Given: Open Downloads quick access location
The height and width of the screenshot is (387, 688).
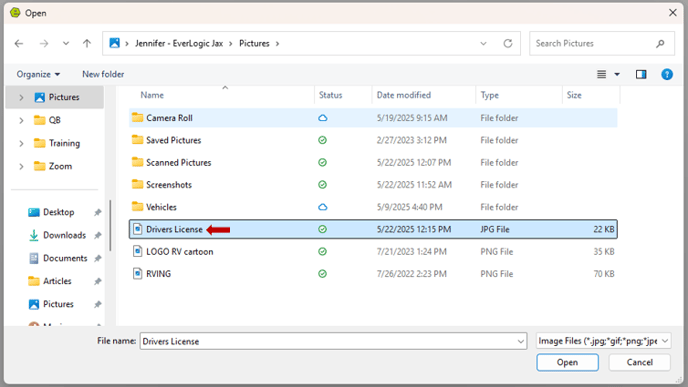Looking at the screenshot, I should 57,236.
